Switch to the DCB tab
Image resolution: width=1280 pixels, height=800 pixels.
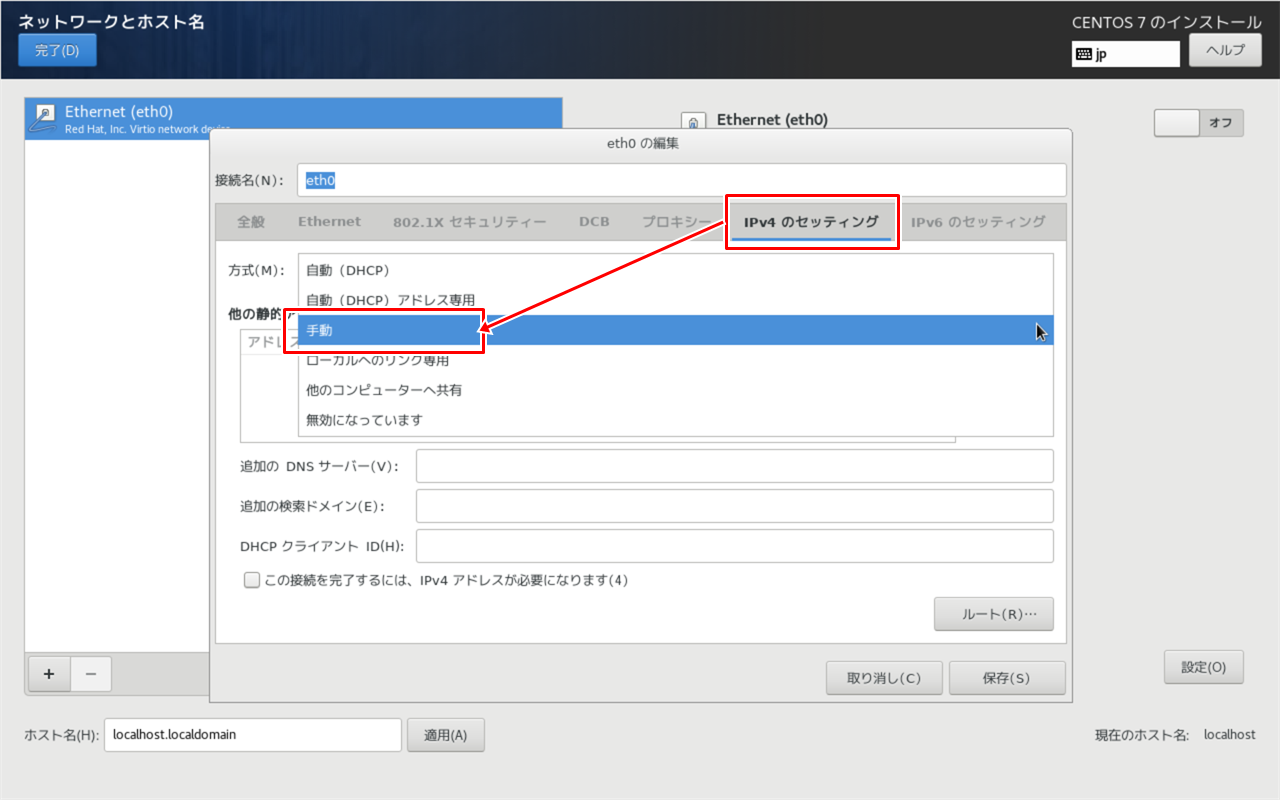[x=594, y=221]
